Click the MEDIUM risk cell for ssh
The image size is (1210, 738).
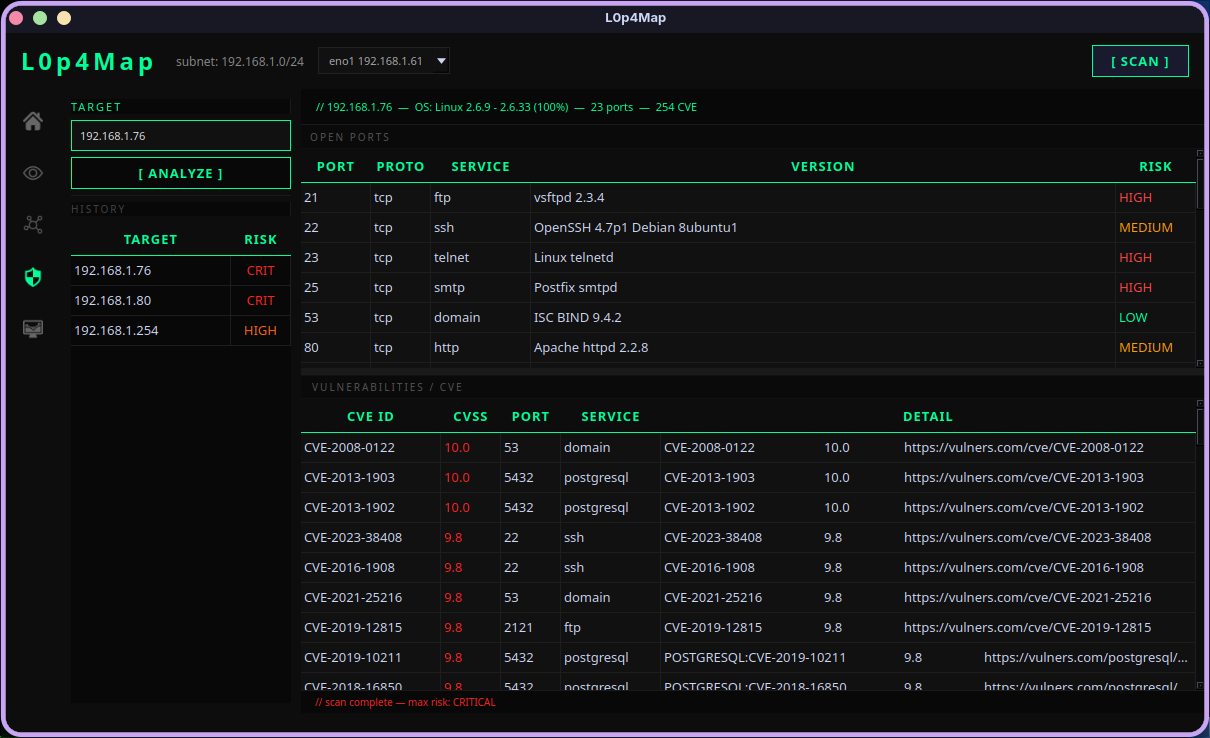pos(1155,228)
